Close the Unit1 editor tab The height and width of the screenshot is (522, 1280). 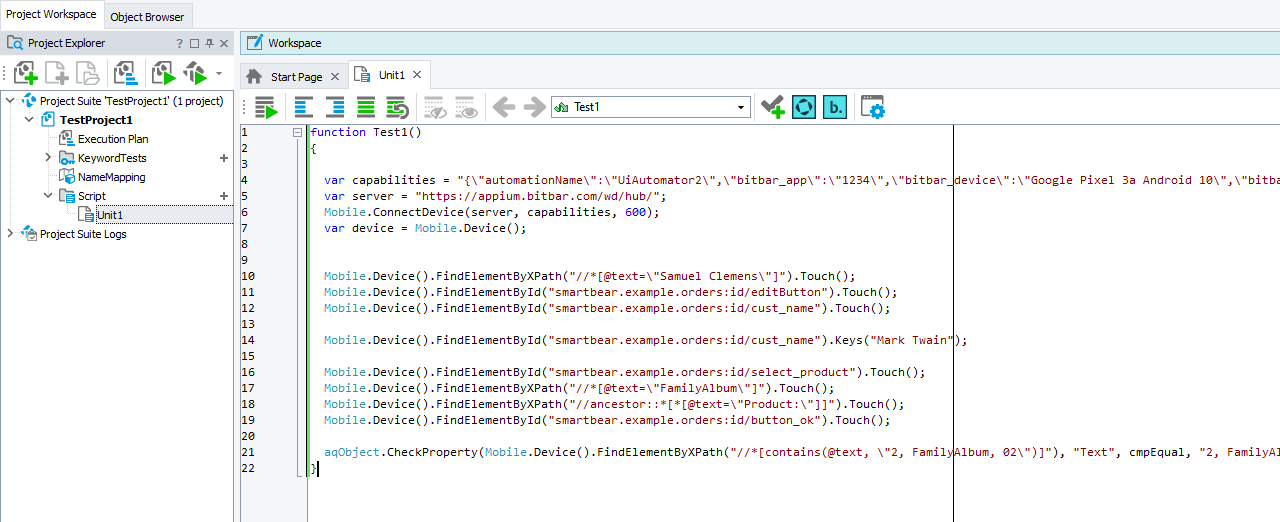tap(417, 75)
